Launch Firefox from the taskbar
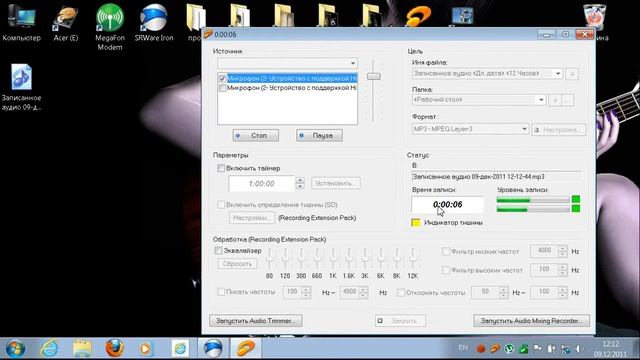640x360 pixels. 114,349
